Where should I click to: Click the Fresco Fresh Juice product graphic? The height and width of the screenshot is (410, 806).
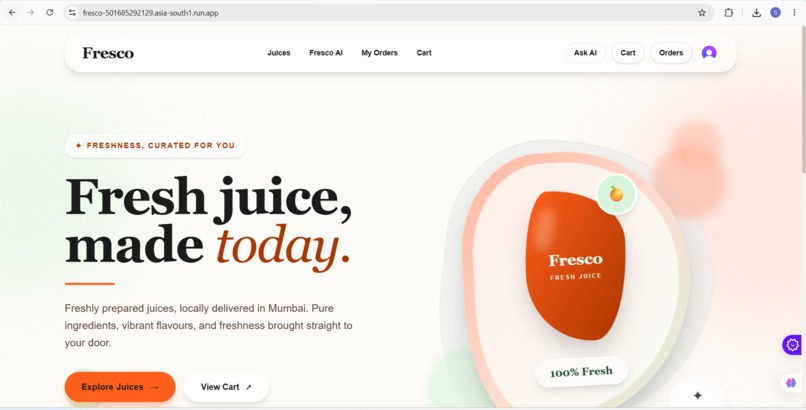pyautogui.click(x=575, y=266)
